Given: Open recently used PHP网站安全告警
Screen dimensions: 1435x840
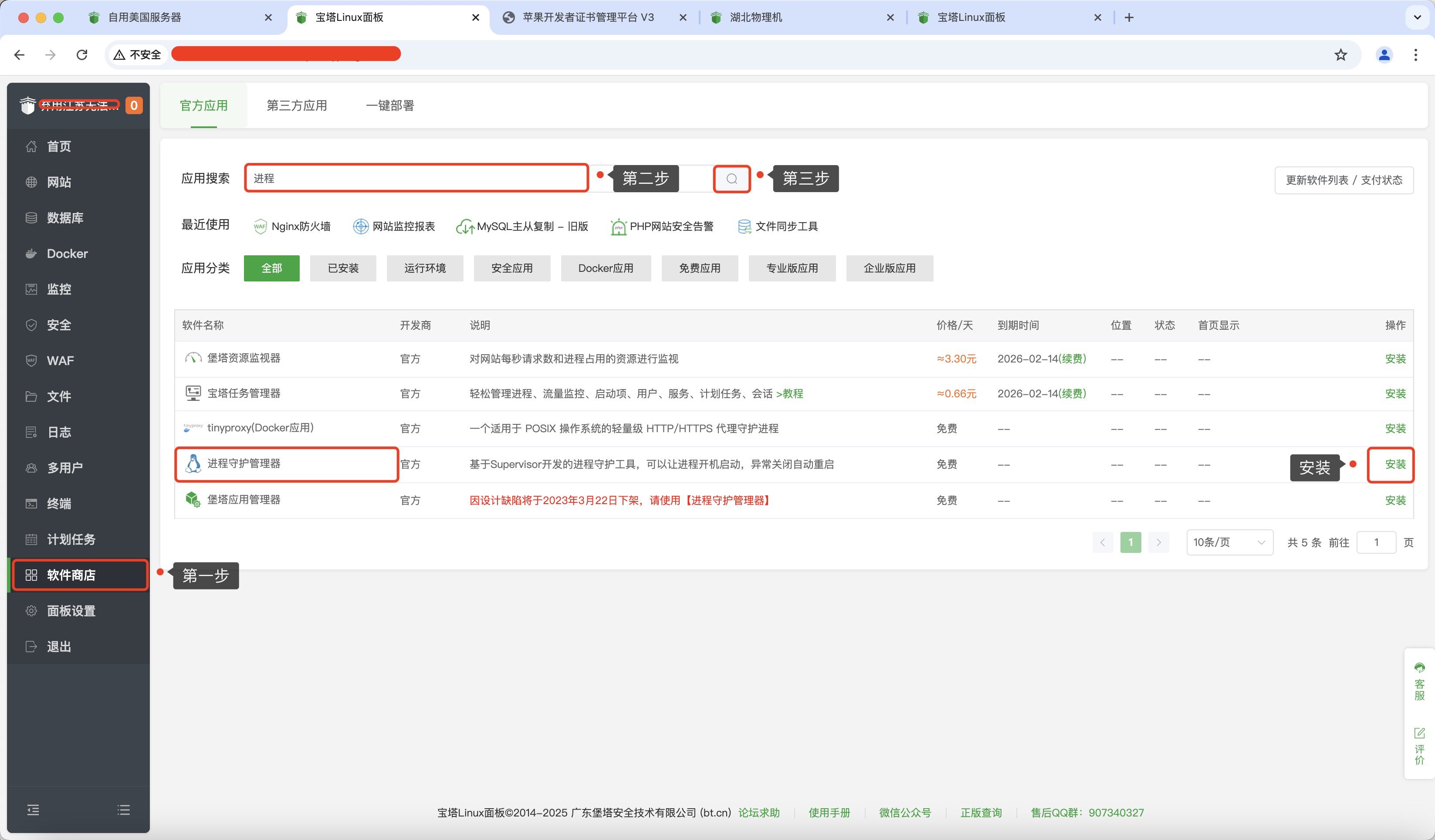Looking at the screenshot, I should 662,227.
